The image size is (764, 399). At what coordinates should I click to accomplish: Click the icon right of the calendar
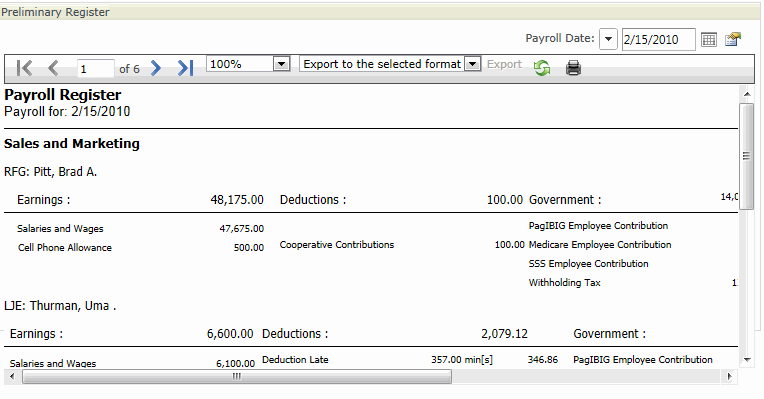pyautogui.click(x=733, y=39)
